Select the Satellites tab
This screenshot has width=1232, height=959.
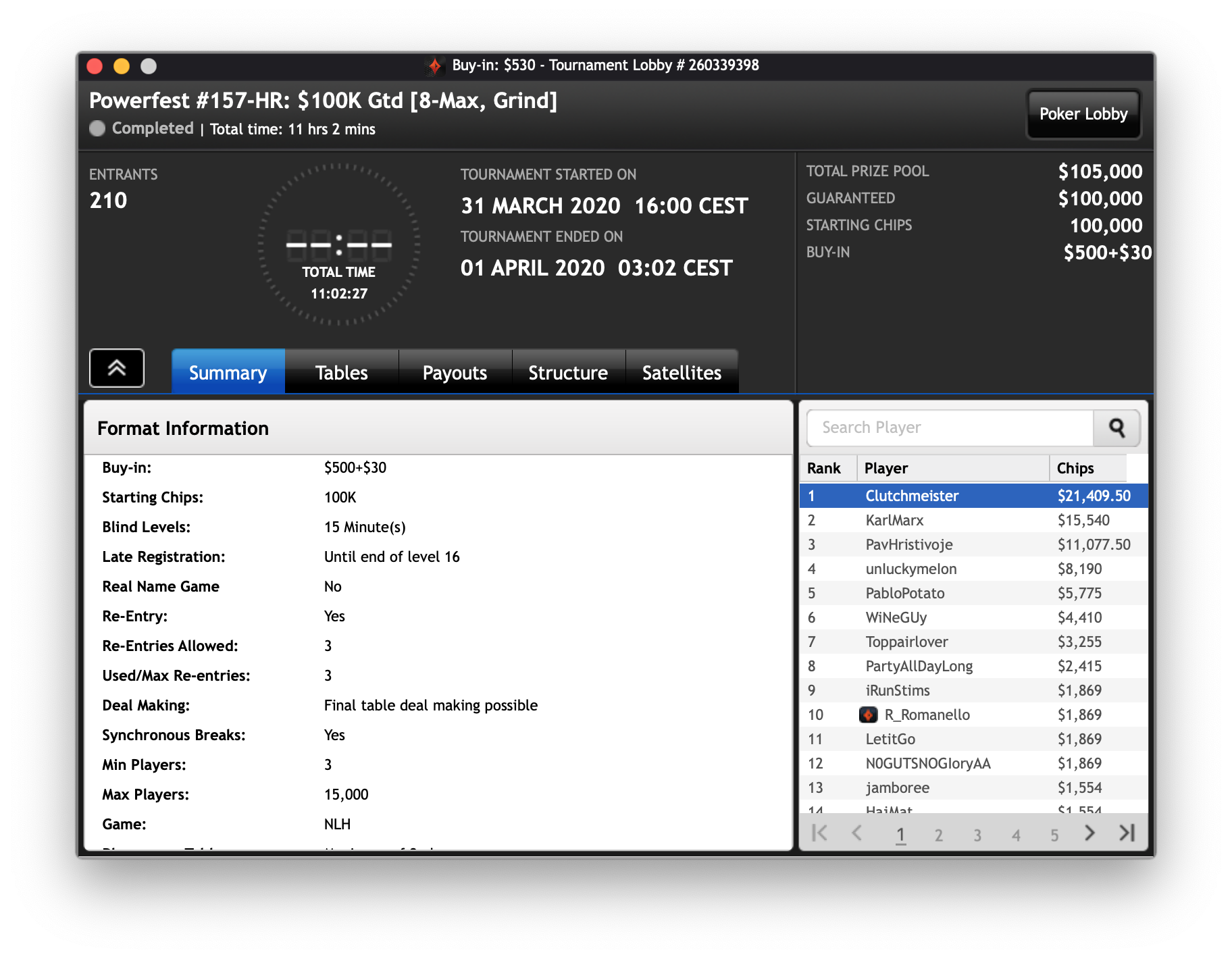coord(682,372)
